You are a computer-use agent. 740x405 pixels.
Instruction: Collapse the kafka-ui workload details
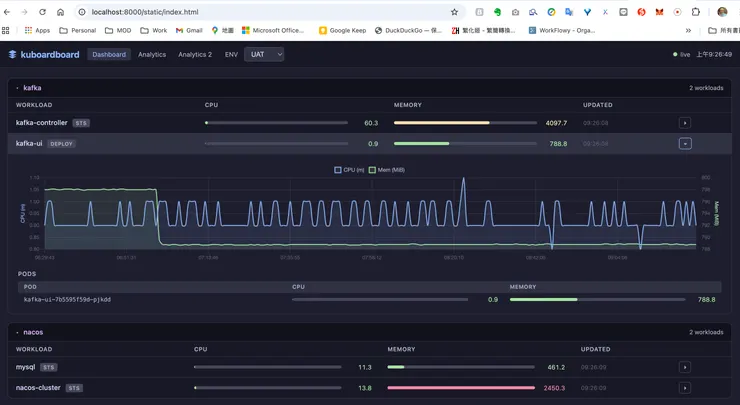coord(685,144)
